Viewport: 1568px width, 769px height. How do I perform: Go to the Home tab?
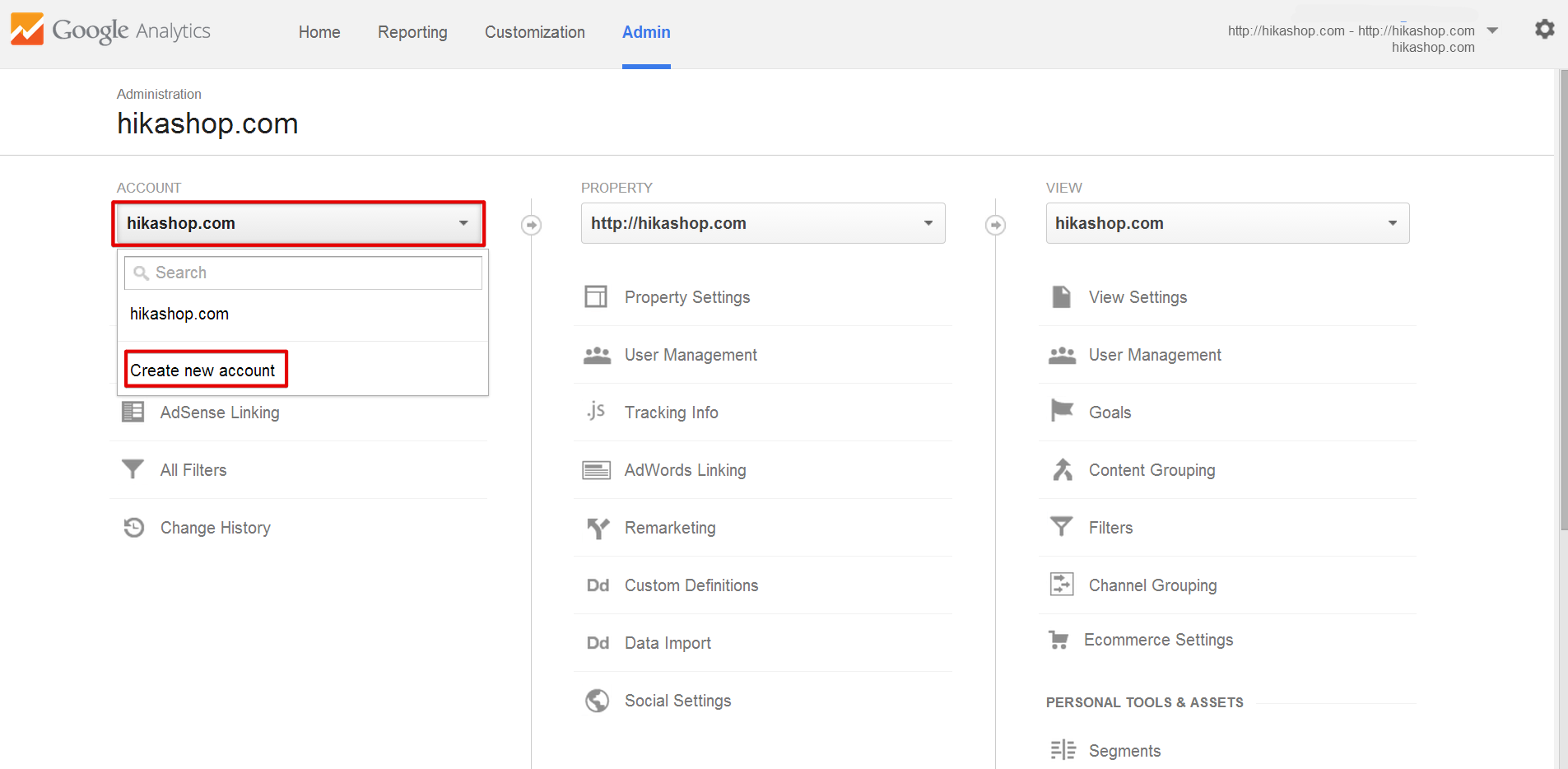point(319,32)
